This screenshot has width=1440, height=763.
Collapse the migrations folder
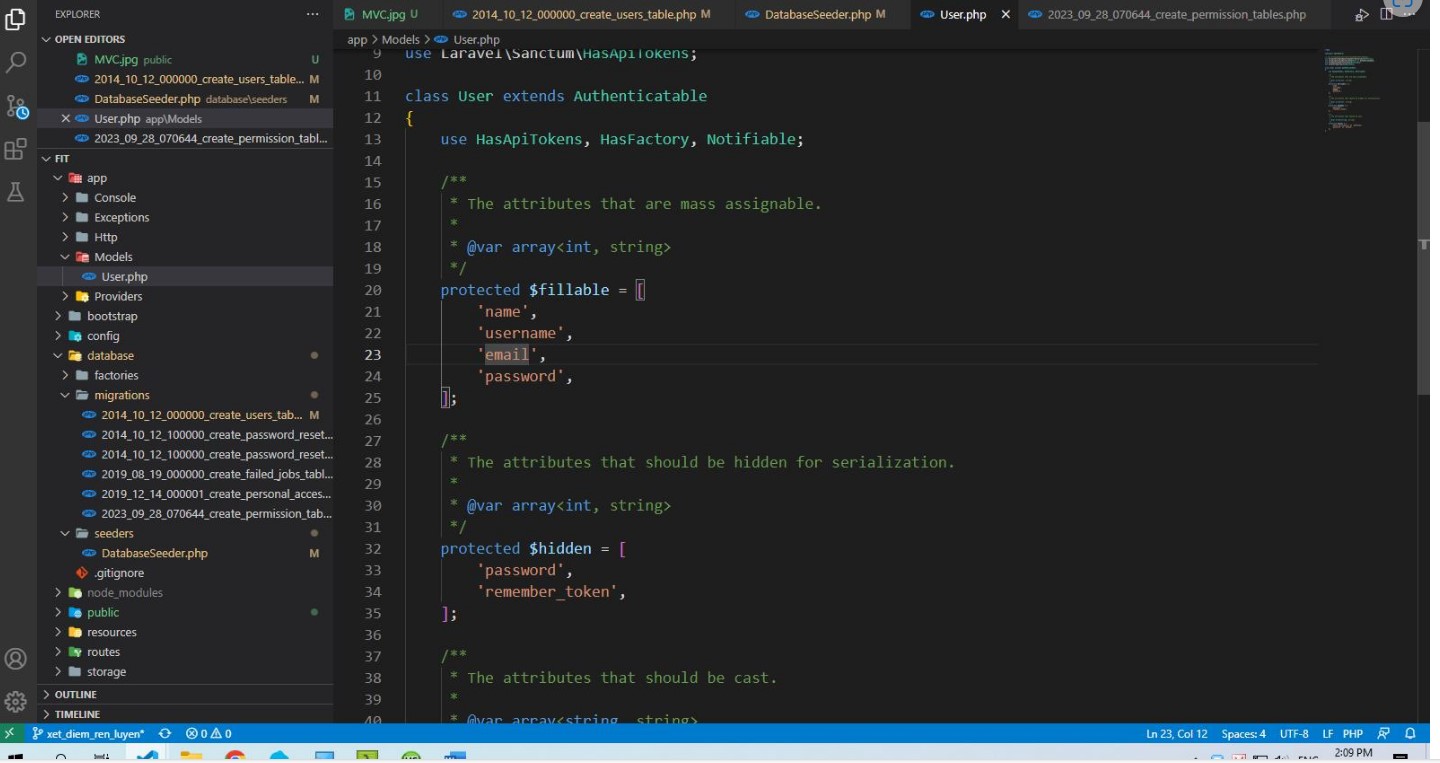(121, 395)
